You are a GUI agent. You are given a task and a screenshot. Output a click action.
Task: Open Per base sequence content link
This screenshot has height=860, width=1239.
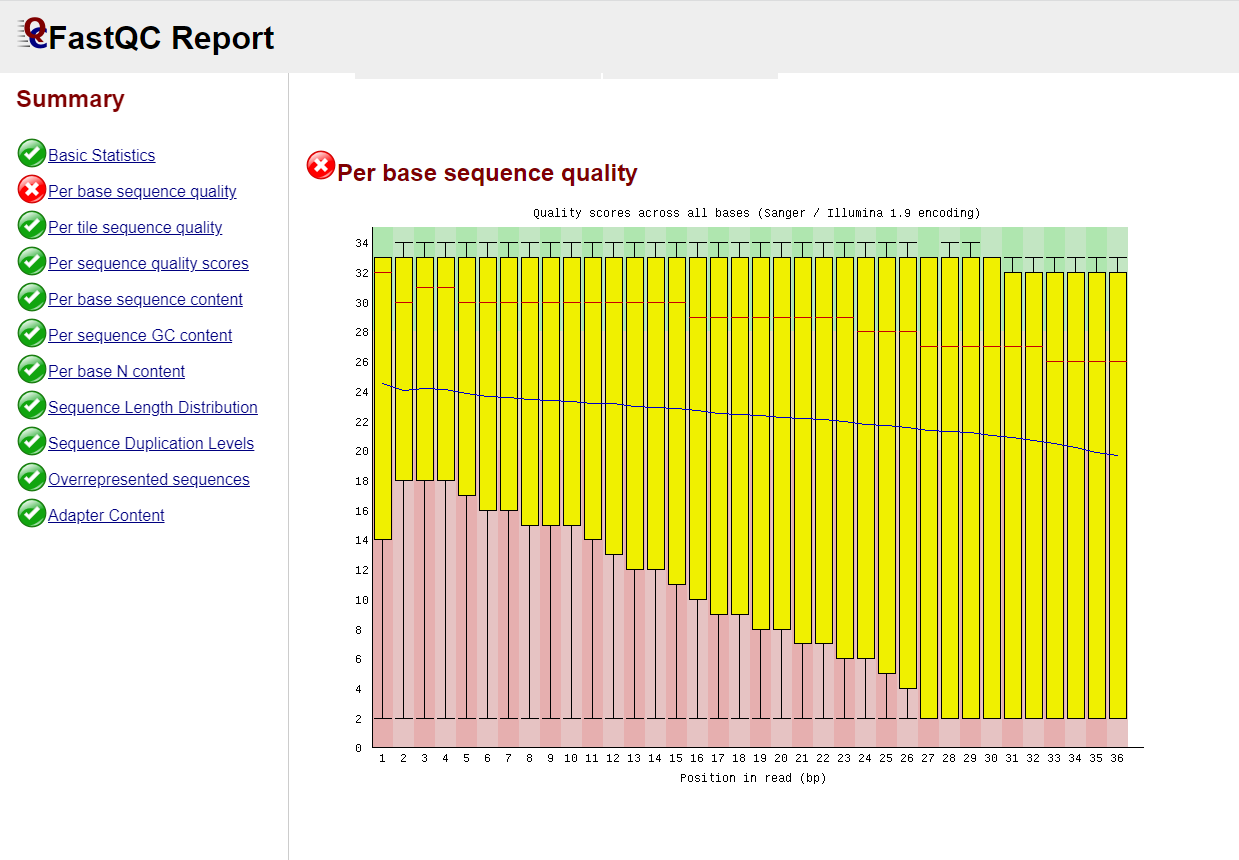click(x=145, y=300)
